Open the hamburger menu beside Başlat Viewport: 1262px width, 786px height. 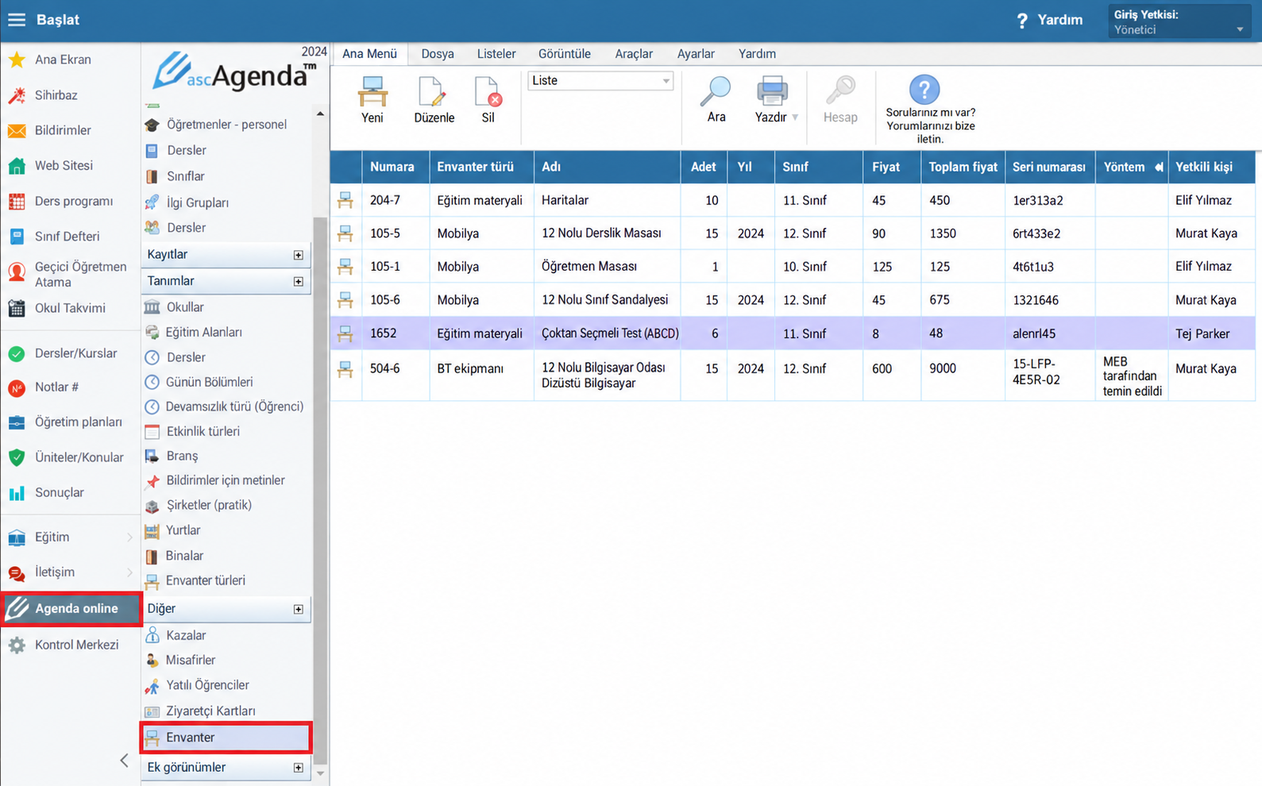tap(17, 20)
